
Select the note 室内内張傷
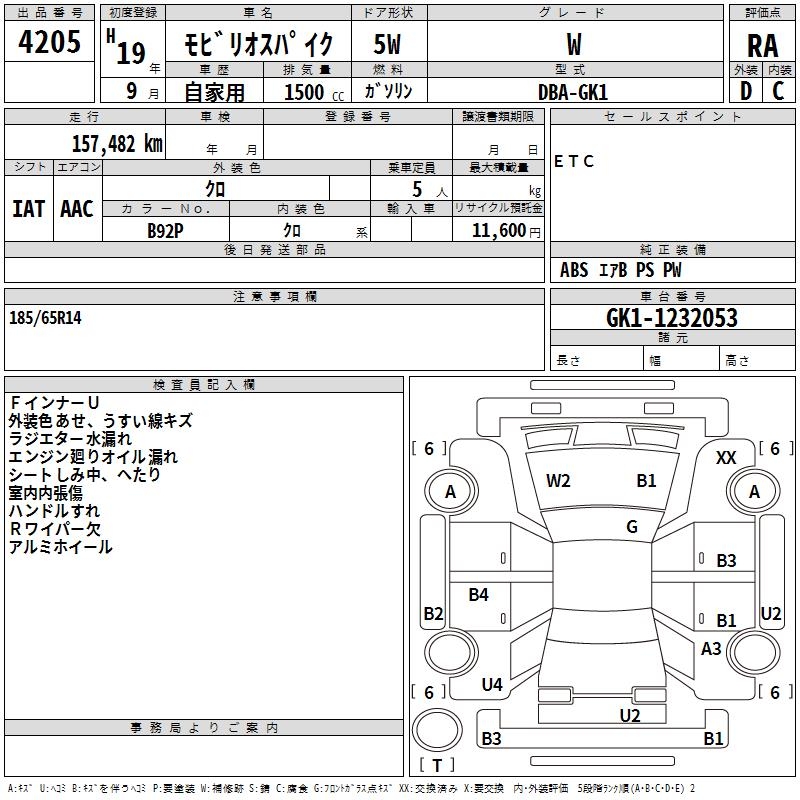point(46,493)
